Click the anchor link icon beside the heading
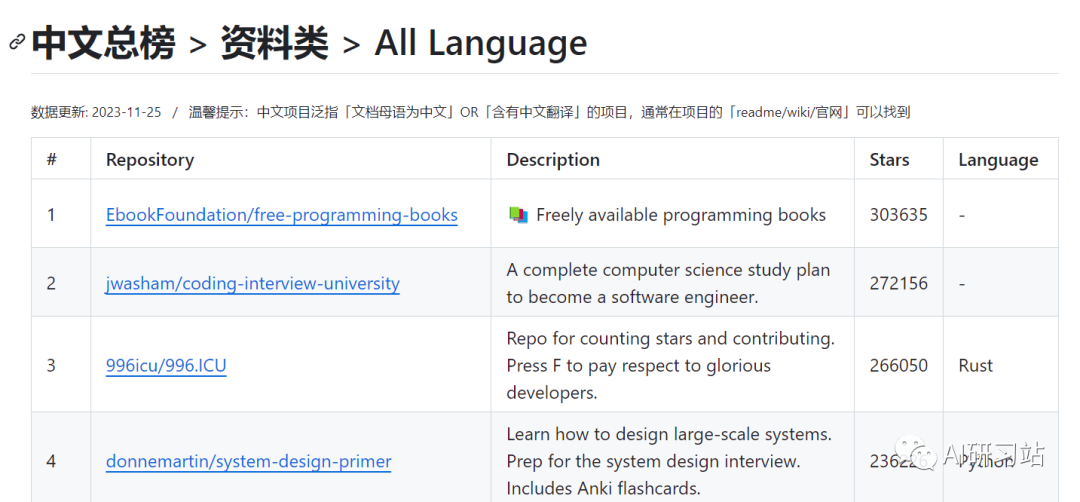The width and height of the screenshot is (1080, 502). click(17, 42)
